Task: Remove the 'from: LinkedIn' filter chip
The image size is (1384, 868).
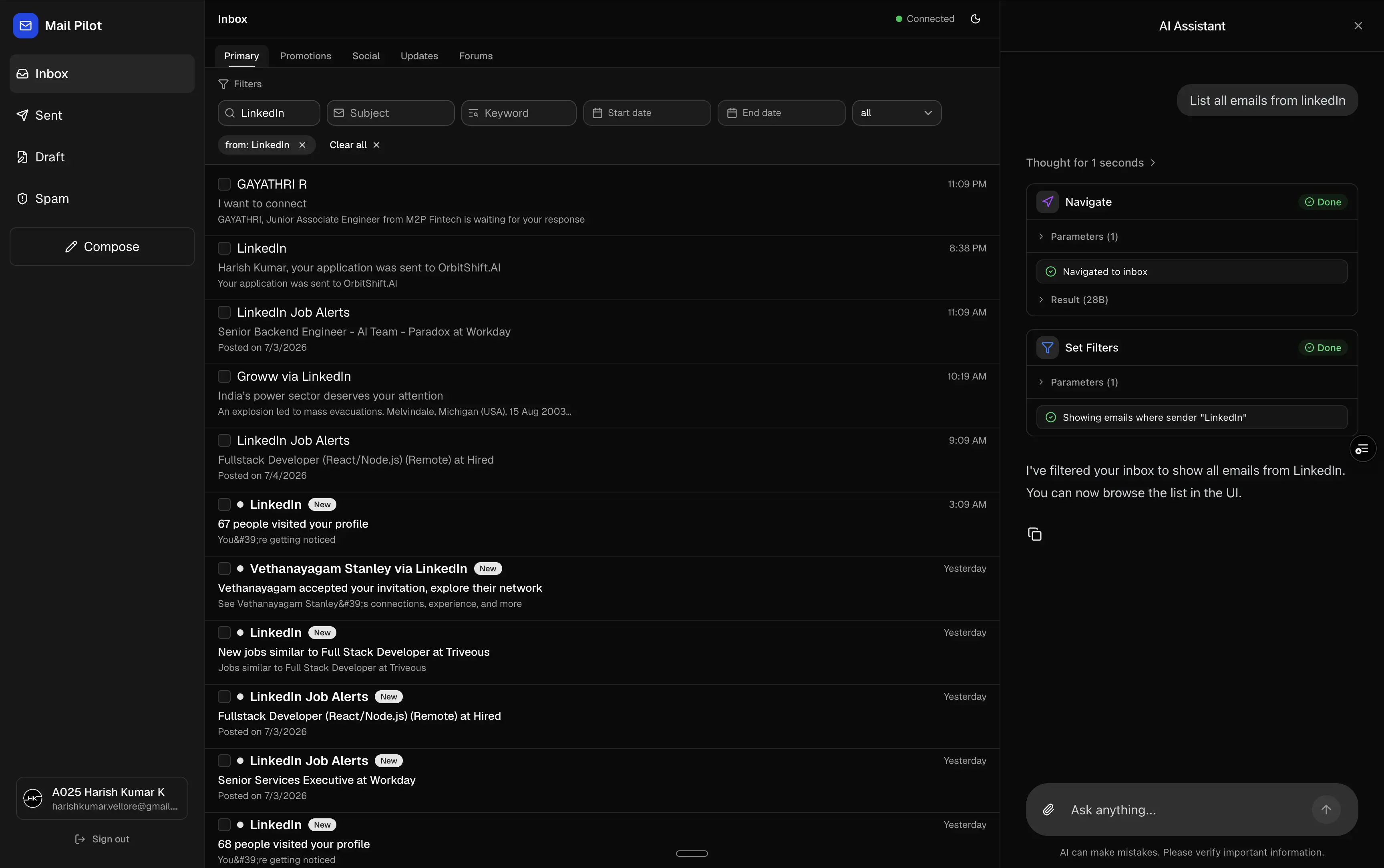Action: coord(302,145)
